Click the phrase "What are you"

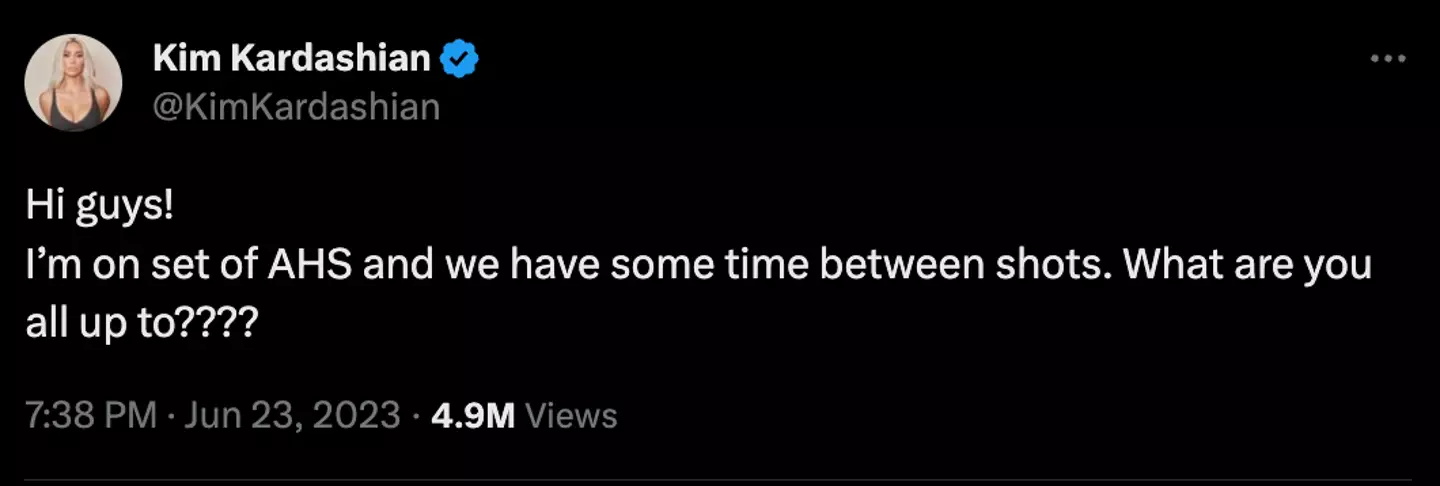tap(1262, 266)
